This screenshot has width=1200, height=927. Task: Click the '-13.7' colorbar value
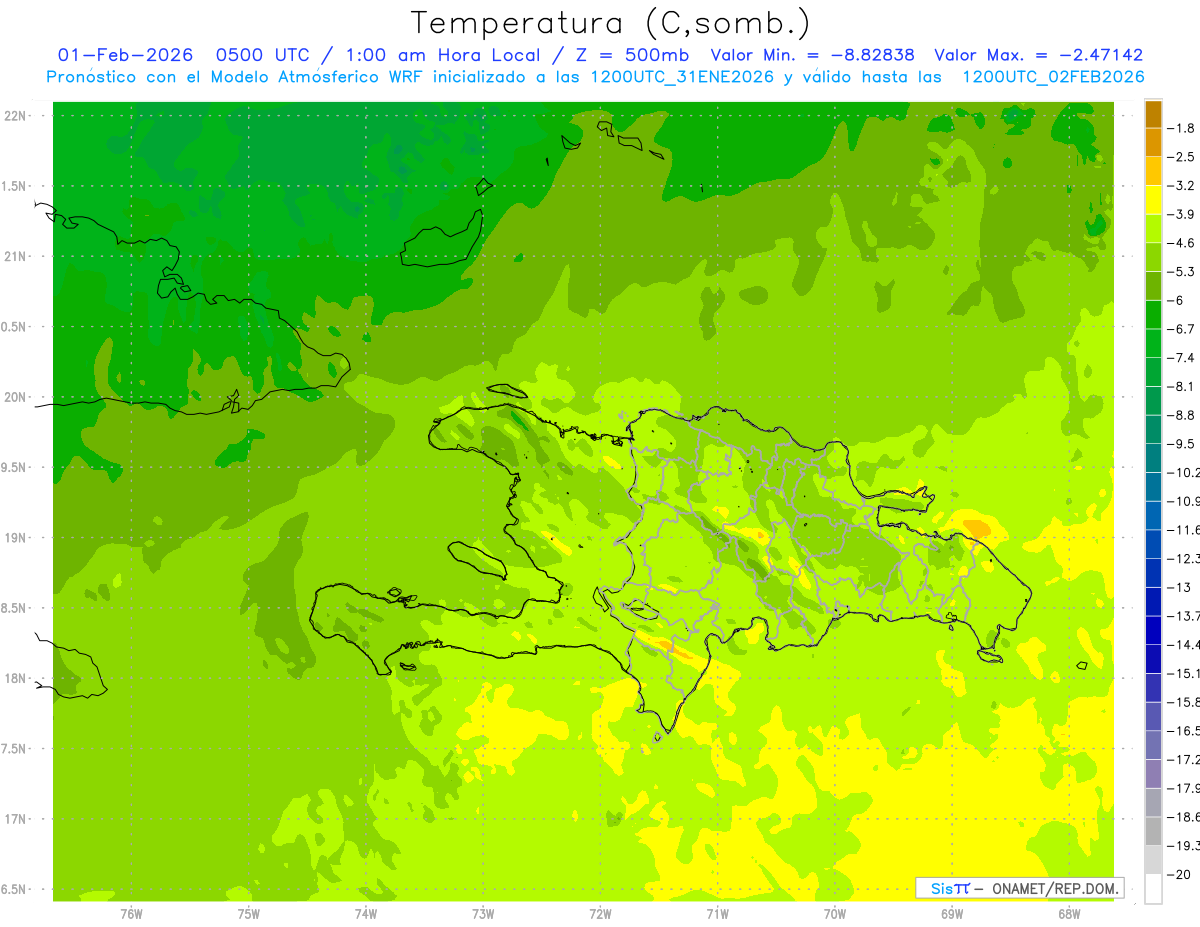[1184, 616]
